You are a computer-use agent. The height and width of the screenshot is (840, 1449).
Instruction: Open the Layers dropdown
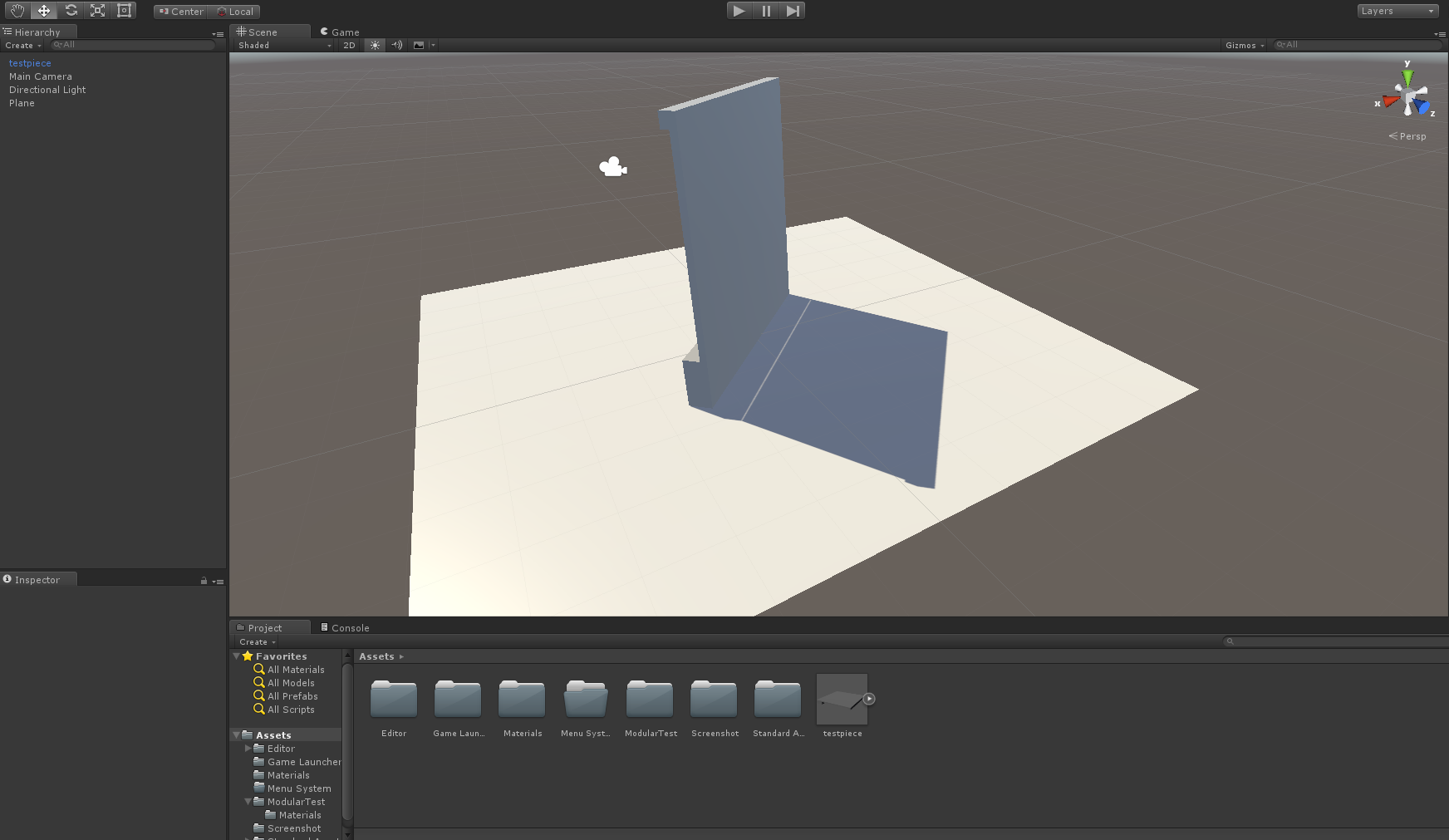tap(1397, 11)
